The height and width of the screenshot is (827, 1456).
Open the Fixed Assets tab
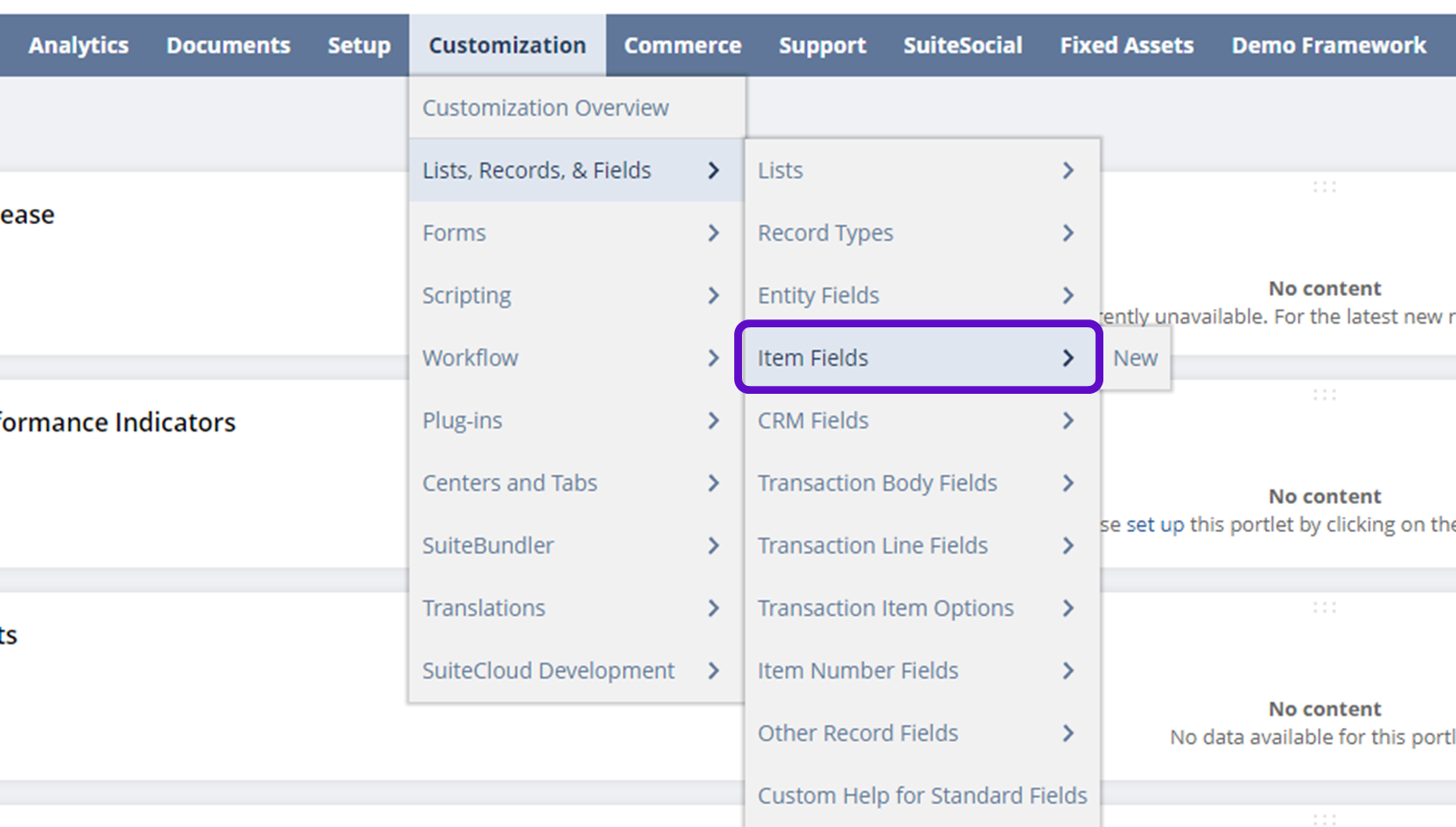click(x=1126, y=46)
